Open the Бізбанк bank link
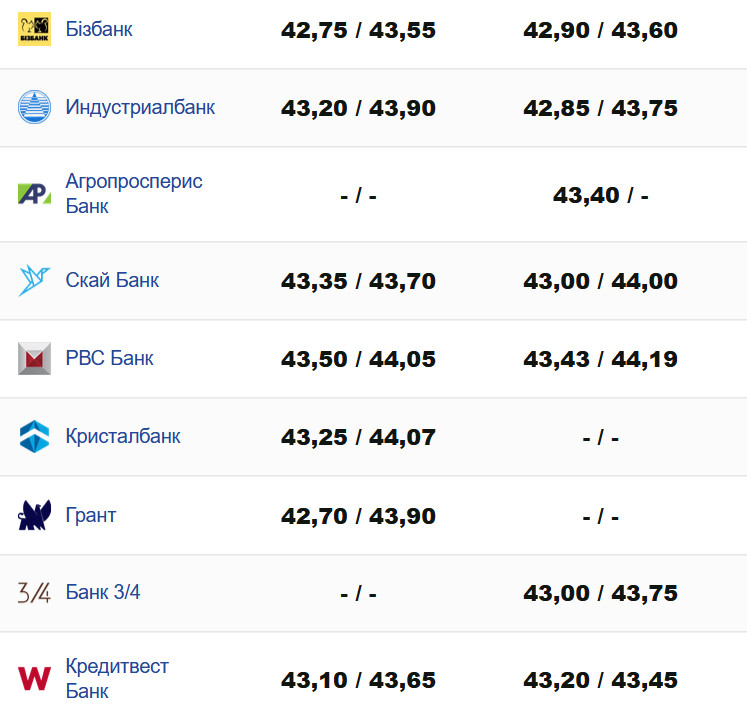The width and height of the screenshot is (747, 725). [99, 29]
